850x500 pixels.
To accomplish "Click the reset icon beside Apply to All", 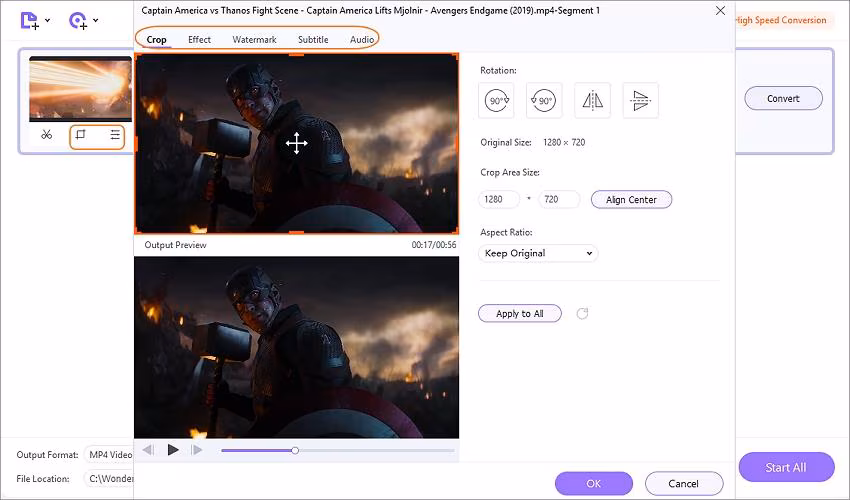I will point(582,313).
